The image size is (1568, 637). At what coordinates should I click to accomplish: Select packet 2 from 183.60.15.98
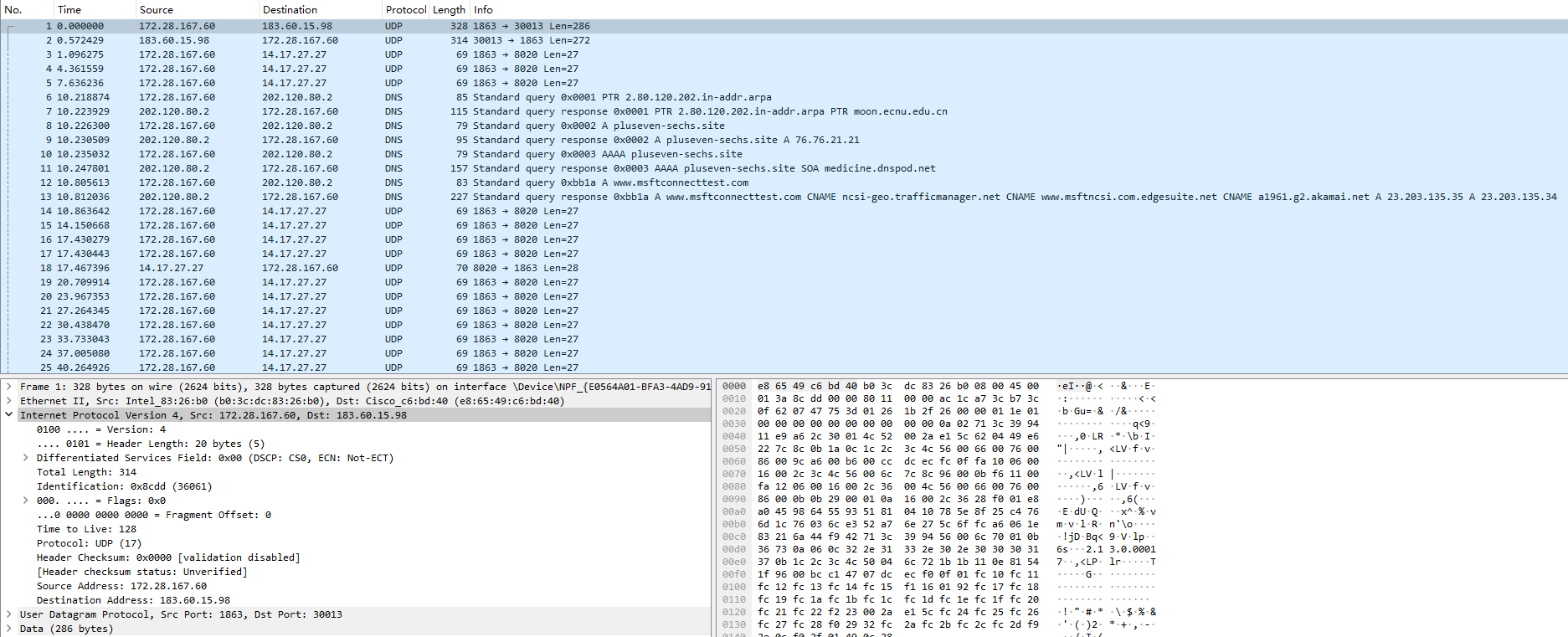click(784, 40)
